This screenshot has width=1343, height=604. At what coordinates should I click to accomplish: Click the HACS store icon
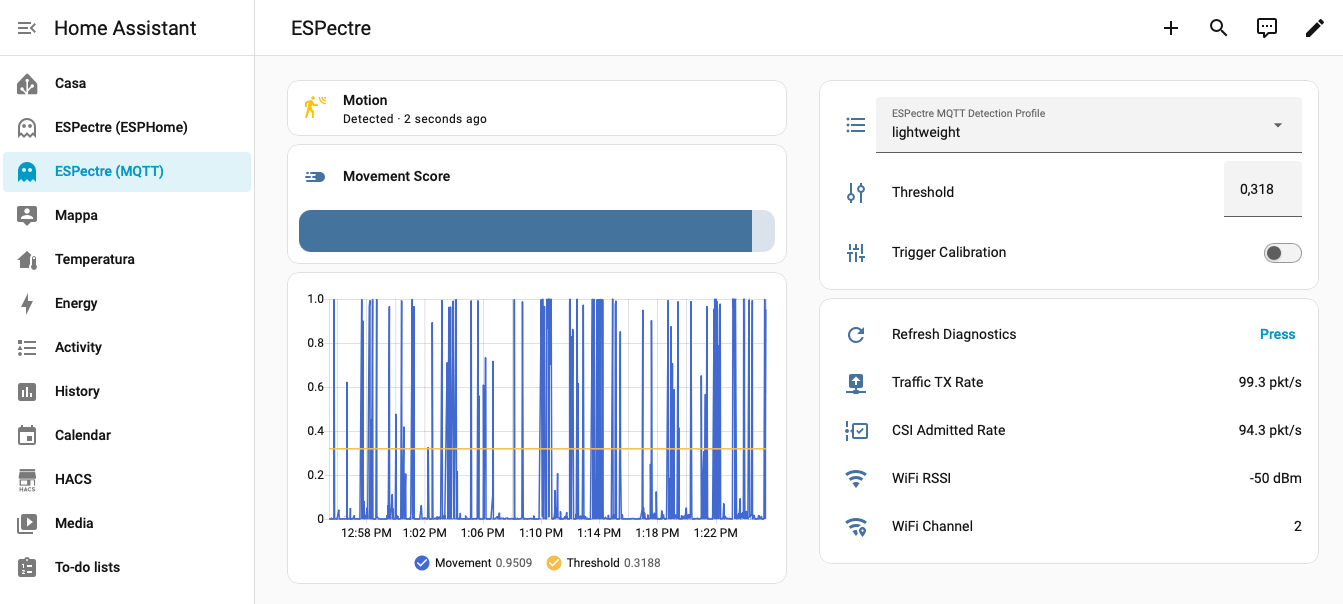coord(27,480)
